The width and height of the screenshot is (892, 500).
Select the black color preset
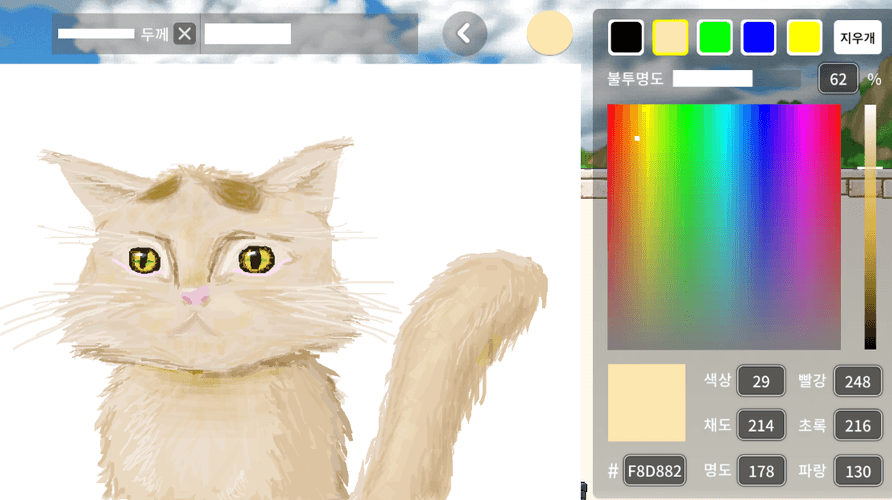point(626,38)
